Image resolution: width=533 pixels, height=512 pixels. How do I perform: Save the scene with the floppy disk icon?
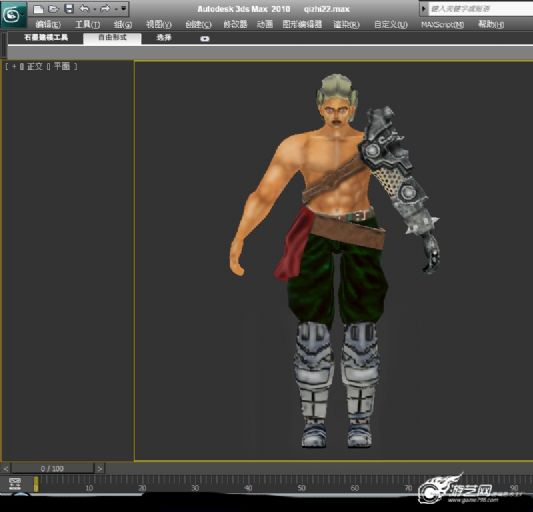69,9
